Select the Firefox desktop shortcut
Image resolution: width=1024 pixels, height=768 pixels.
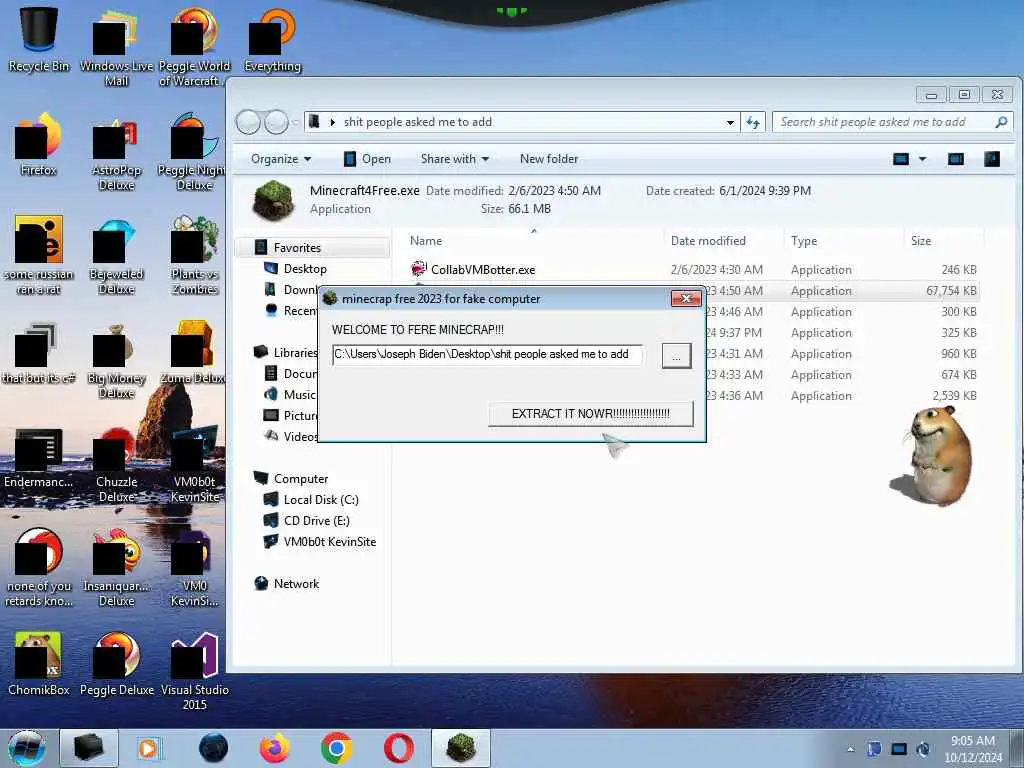tap(39, 144)
